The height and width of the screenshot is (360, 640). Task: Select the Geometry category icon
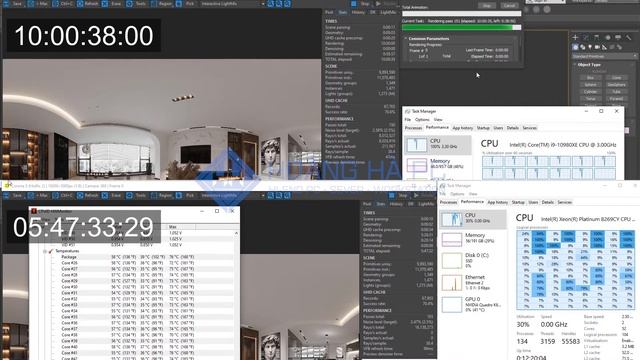[576, 47]
